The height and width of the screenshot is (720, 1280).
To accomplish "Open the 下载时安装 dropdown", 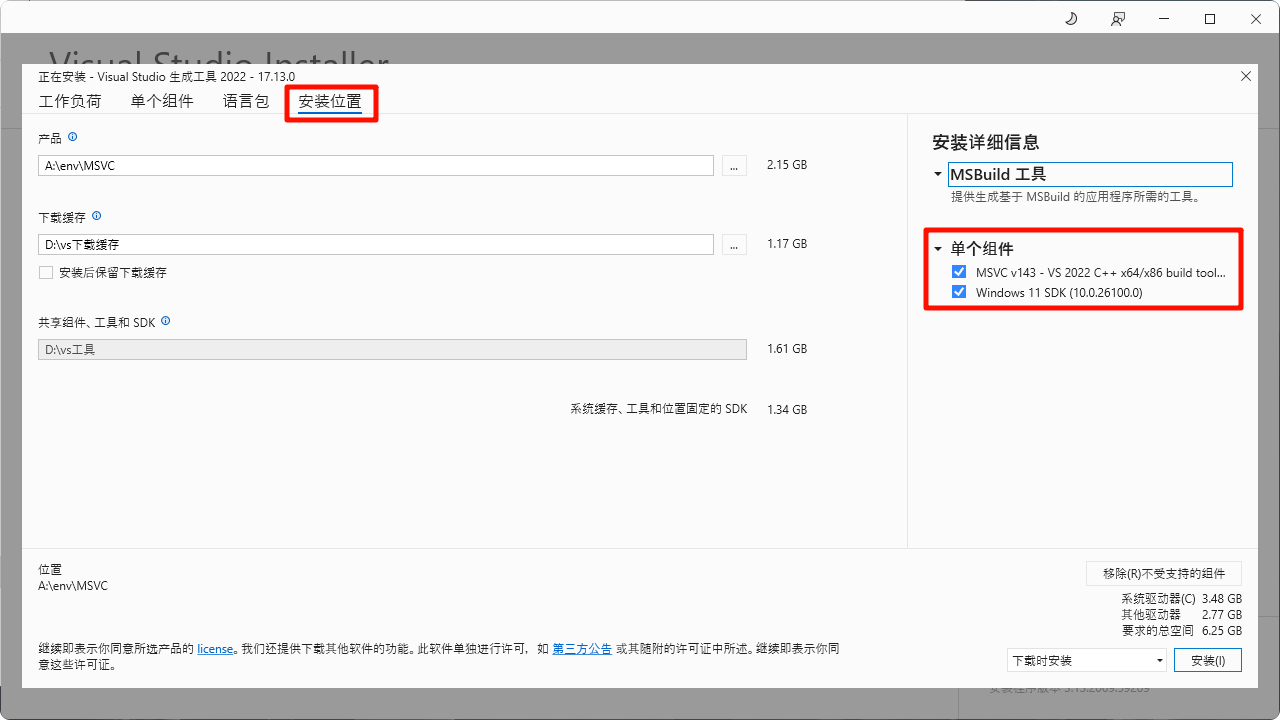I will point(1087,659).
